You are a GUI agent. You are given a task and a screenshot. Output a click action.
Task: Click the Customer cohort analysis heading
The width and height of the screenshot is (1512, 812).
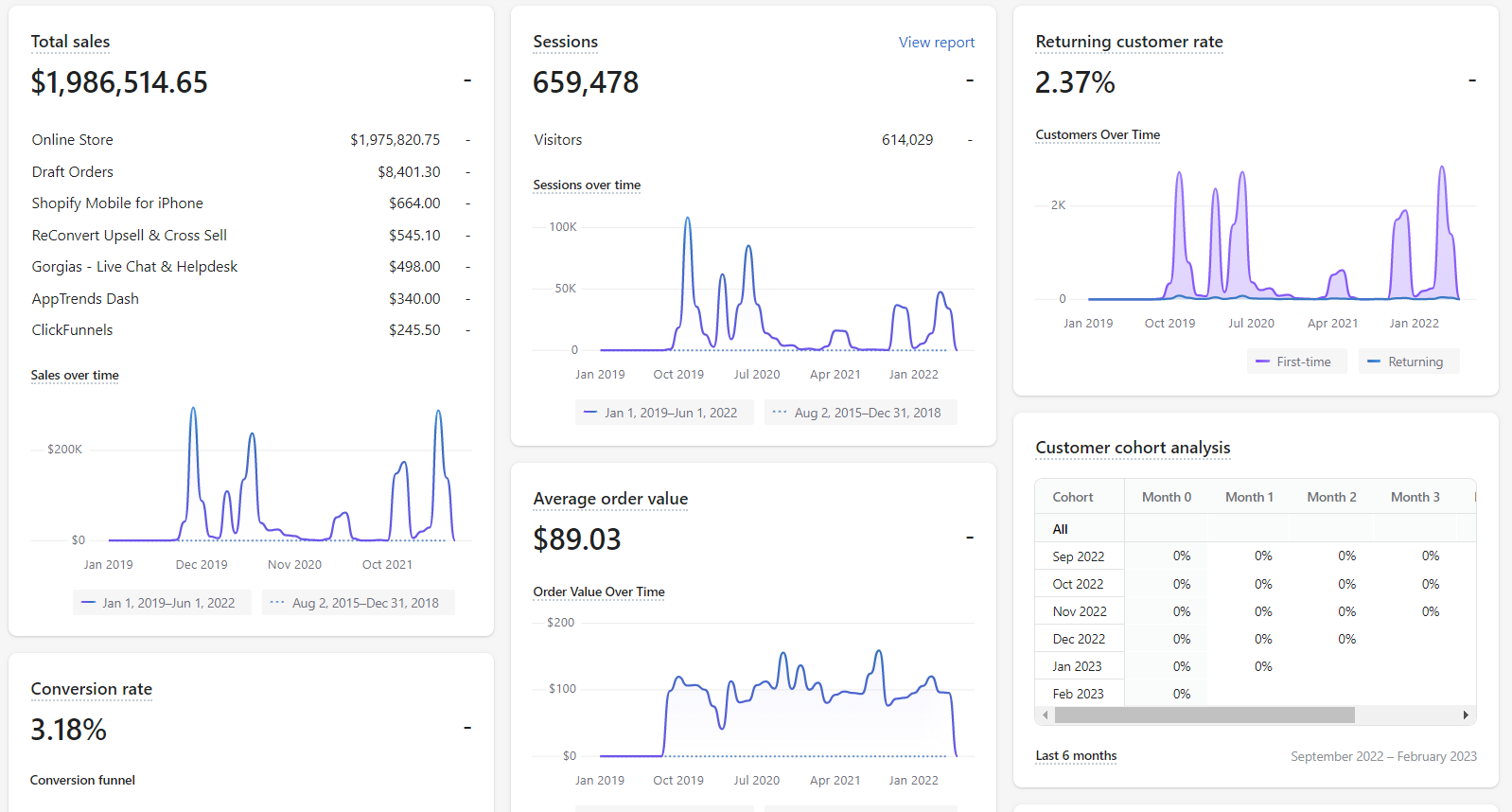tap(1133, 448)
